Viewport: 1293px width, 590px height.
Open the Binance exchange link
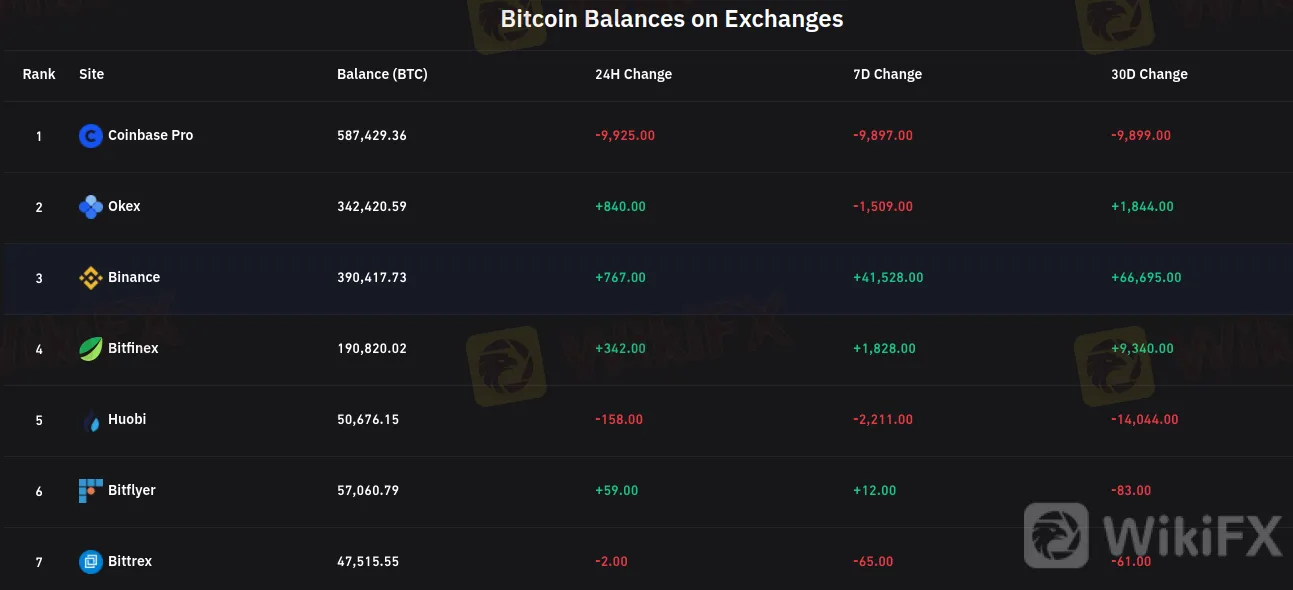[134, 277]
